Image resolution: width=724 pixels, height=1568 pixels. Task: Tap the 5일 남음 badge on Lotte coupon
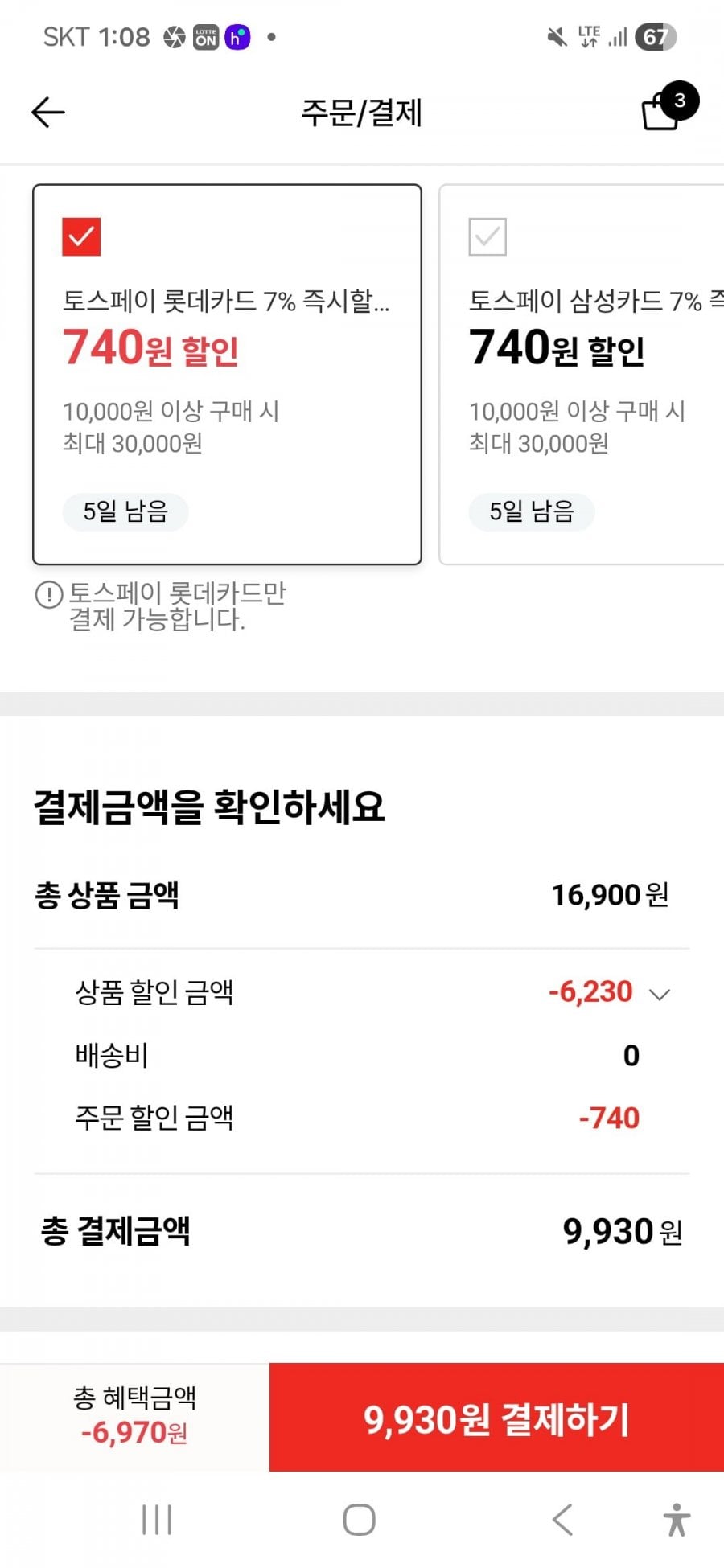click(x=125, y=511)
